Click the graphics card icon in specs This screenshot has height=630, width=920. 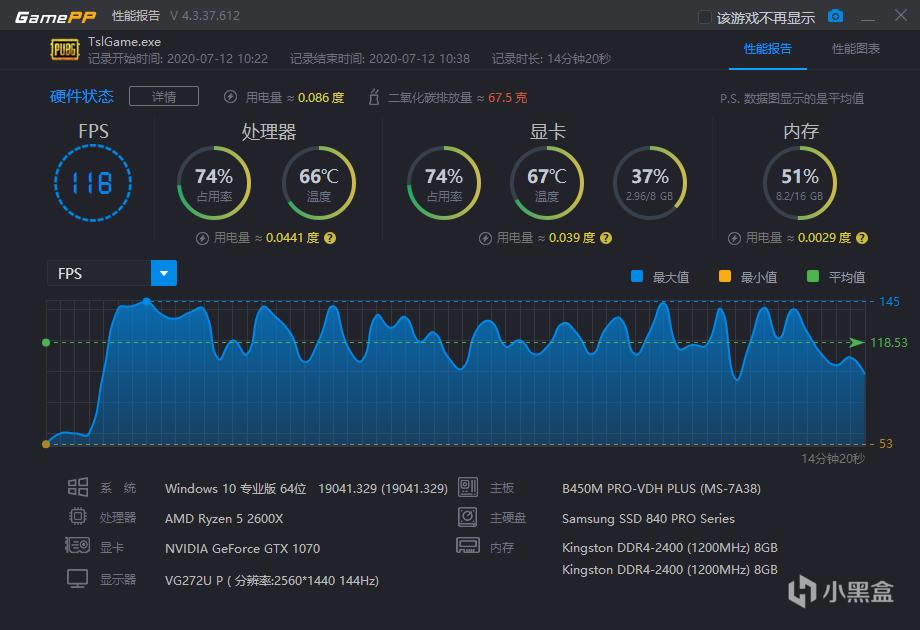[x=77, y=546]
